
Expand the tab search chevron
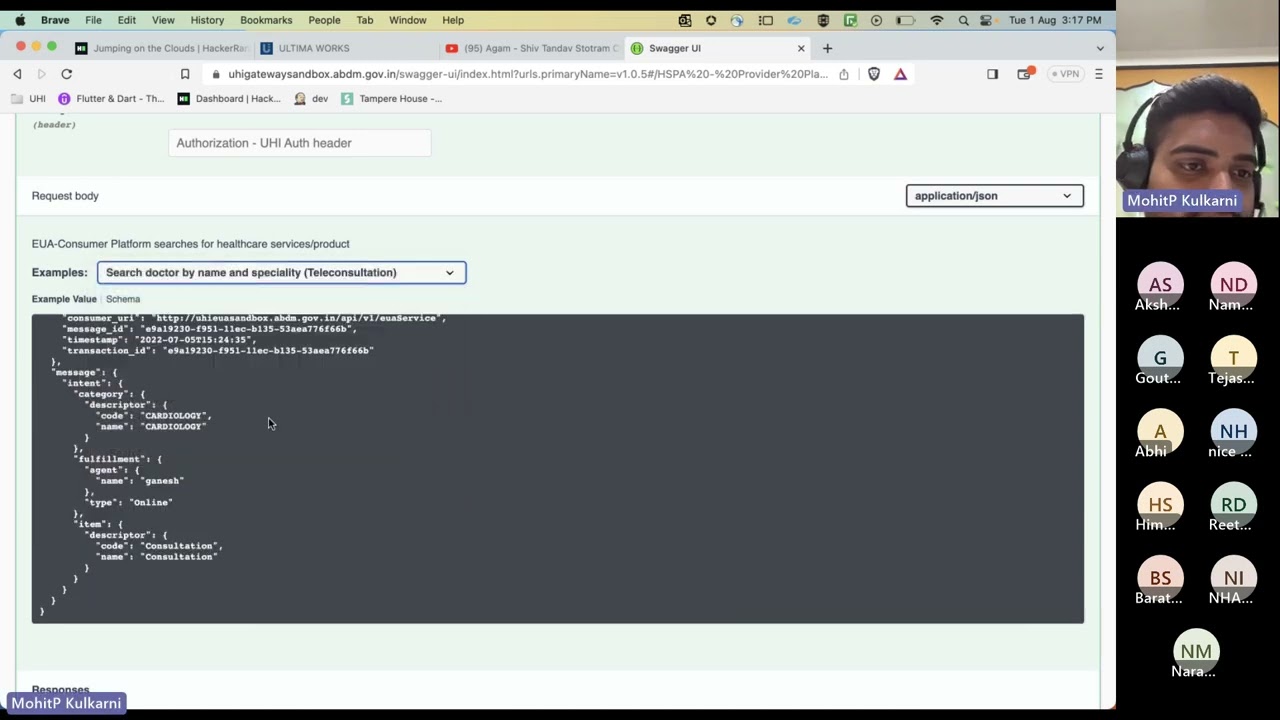tap(1100, 48)
